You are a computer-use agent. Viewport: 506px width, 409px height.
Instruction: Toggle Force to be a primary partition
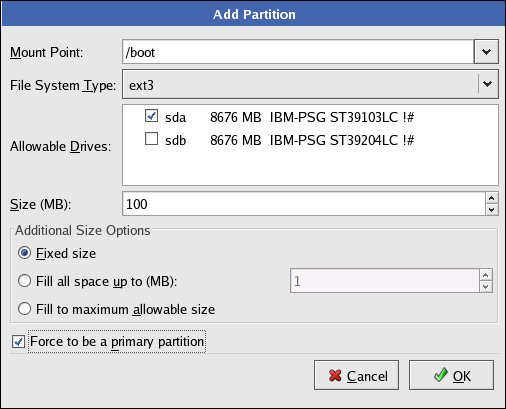pyautogui.click(x=18, y=342)
